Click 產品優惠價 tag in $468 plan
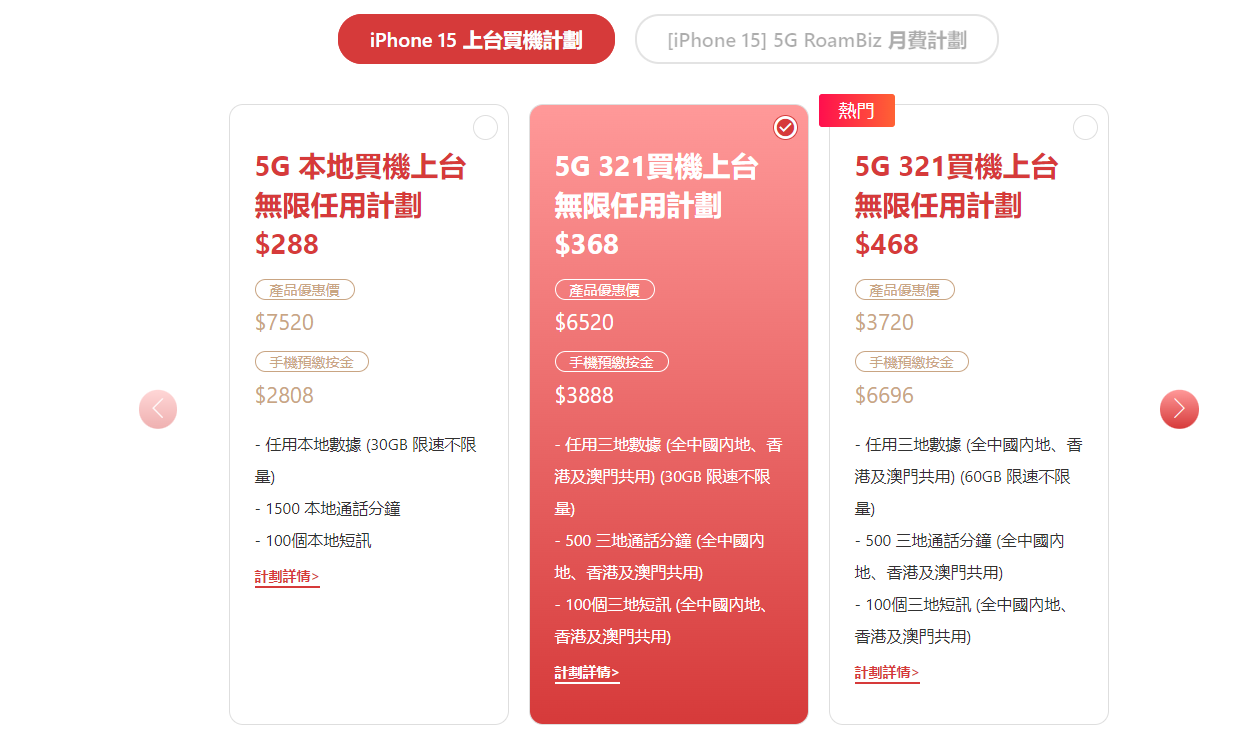This screenshot has width=1257, height=746. point(905,290)
